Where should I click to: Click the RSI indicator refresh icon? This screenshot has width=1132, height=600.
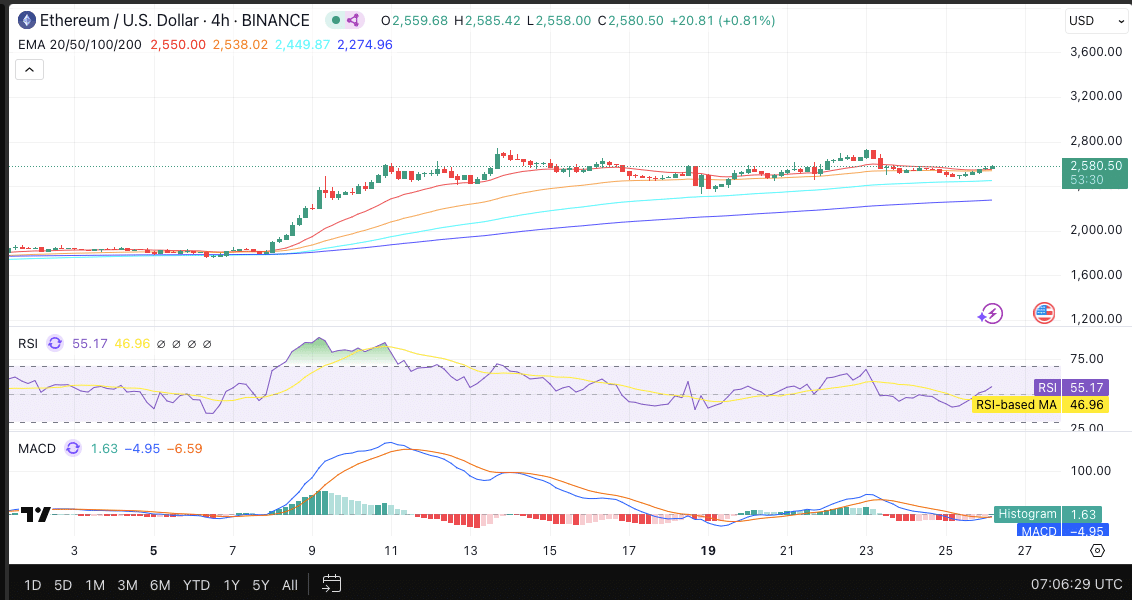click(55, 344)
